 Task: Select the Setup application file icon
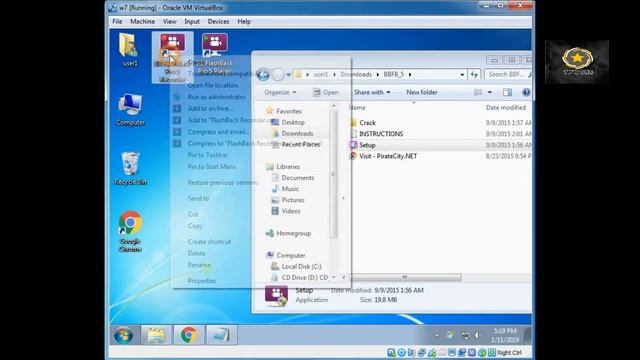pos(353,145)
